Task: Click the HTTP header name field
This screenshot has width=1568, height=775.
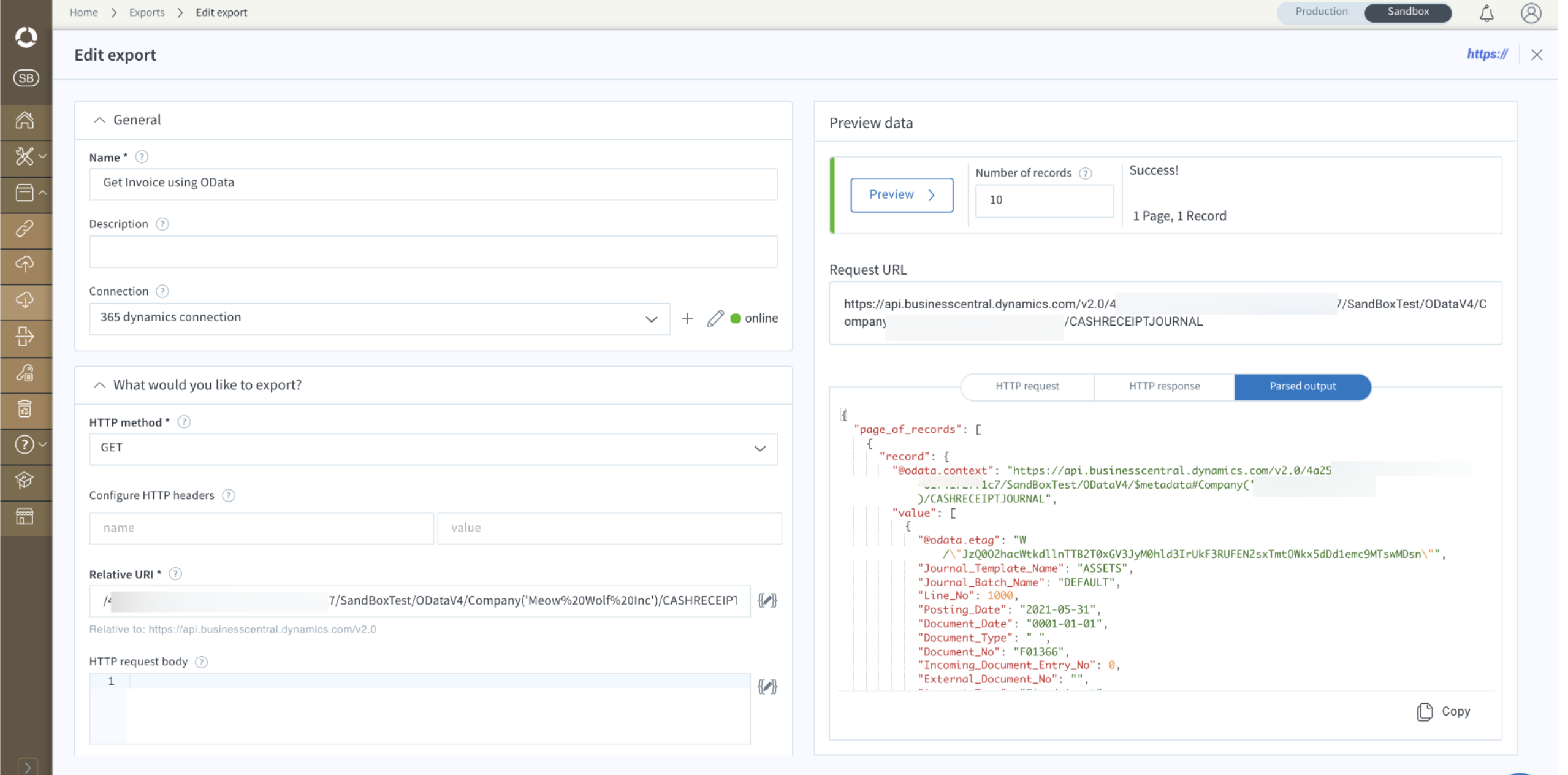Action: tap(261, 528)
